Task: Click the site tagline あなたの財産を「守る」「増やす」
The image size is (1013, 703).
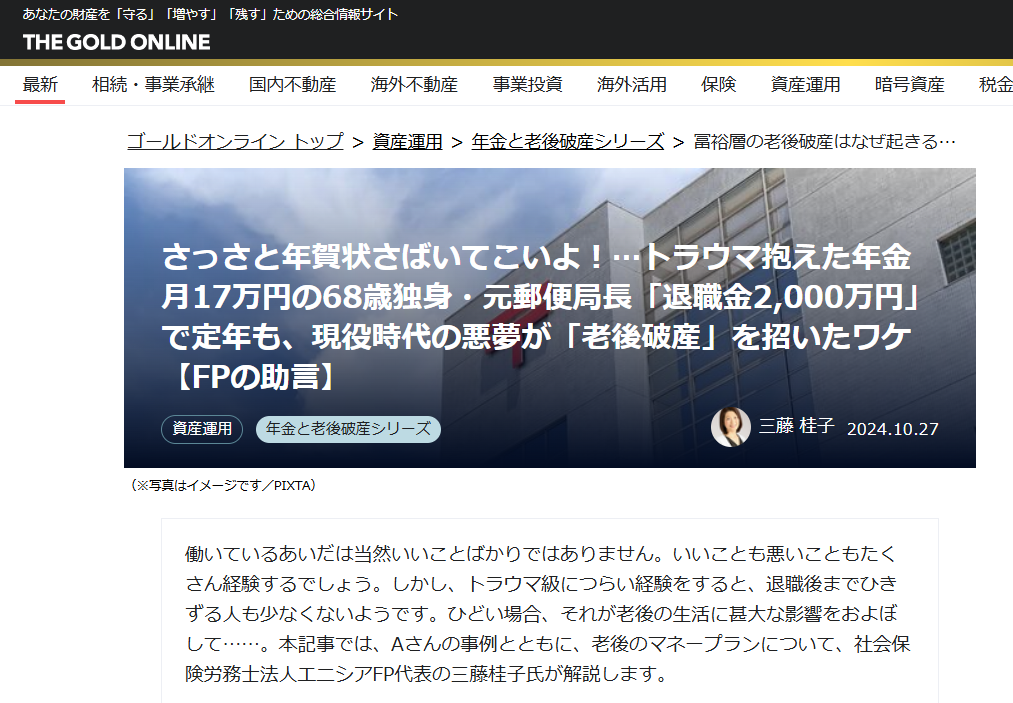Action: pos(210,14)
